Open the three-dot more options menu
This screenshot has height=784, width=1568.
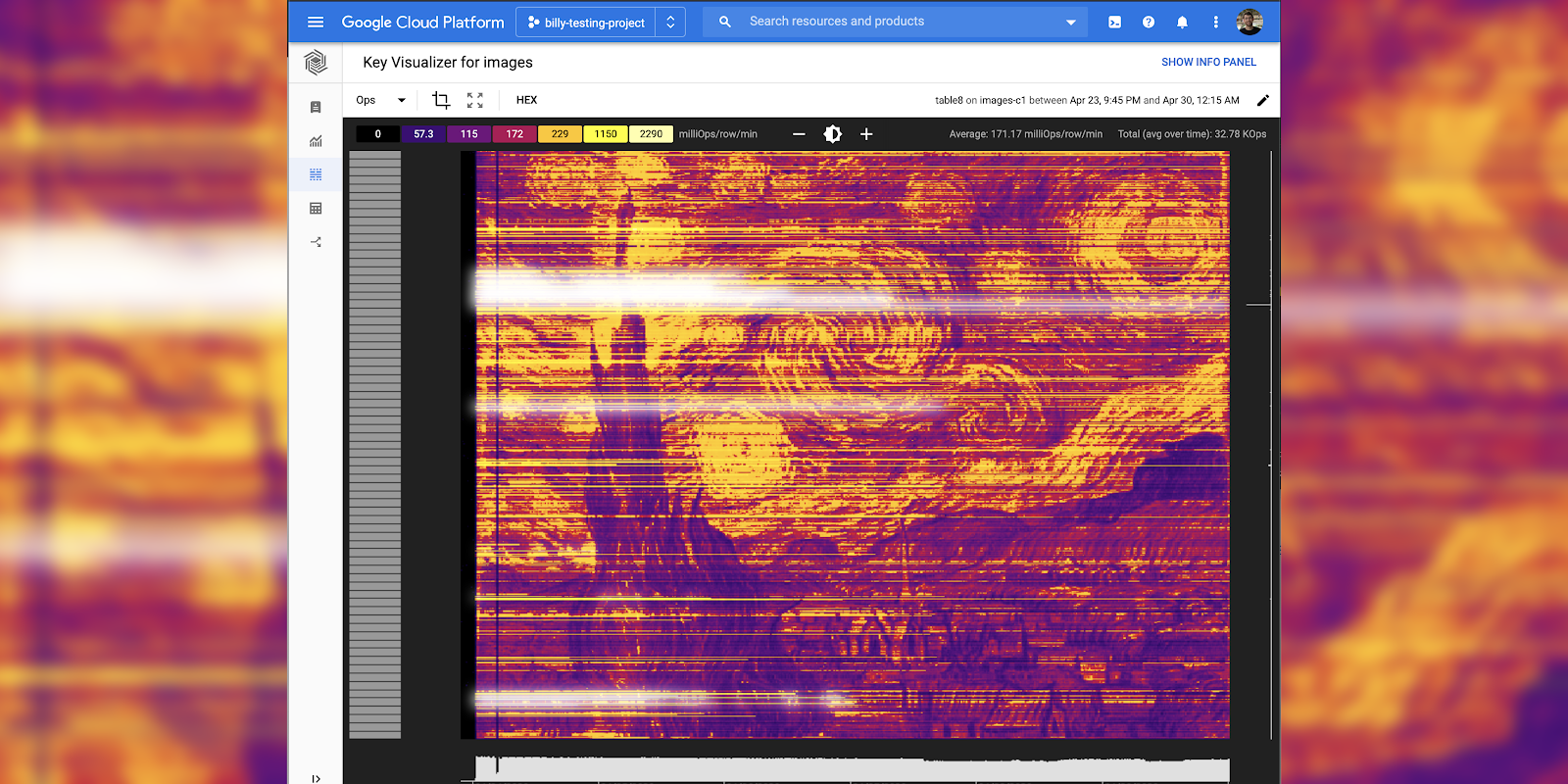pos(1215,22)
